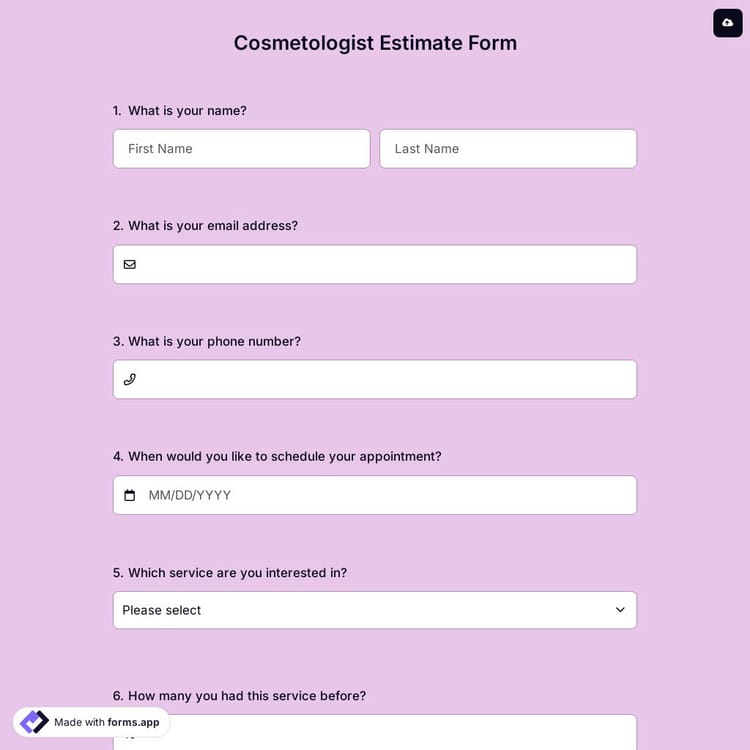Click the envelope icon in email field
Screen dimensions: 750x750
coord(129,264)
